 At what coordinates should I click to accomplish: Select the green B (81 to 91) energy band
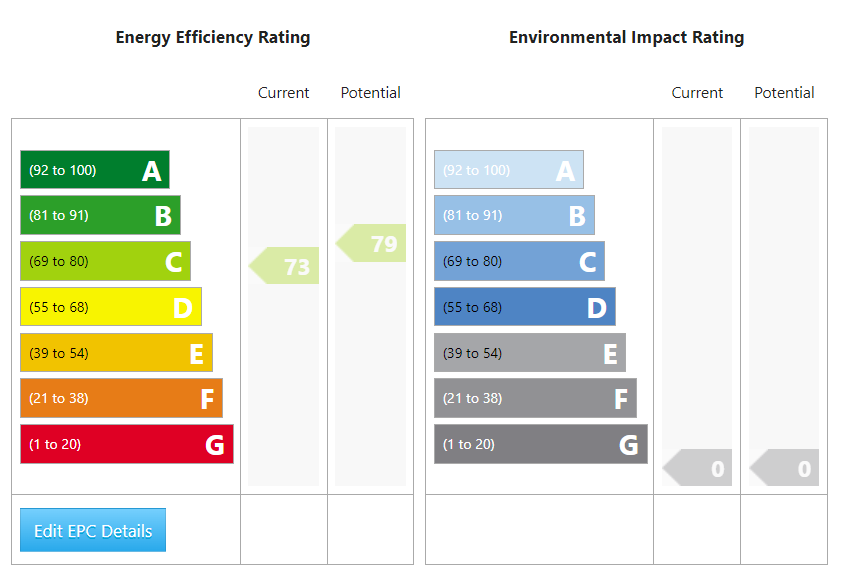(100, 215)
